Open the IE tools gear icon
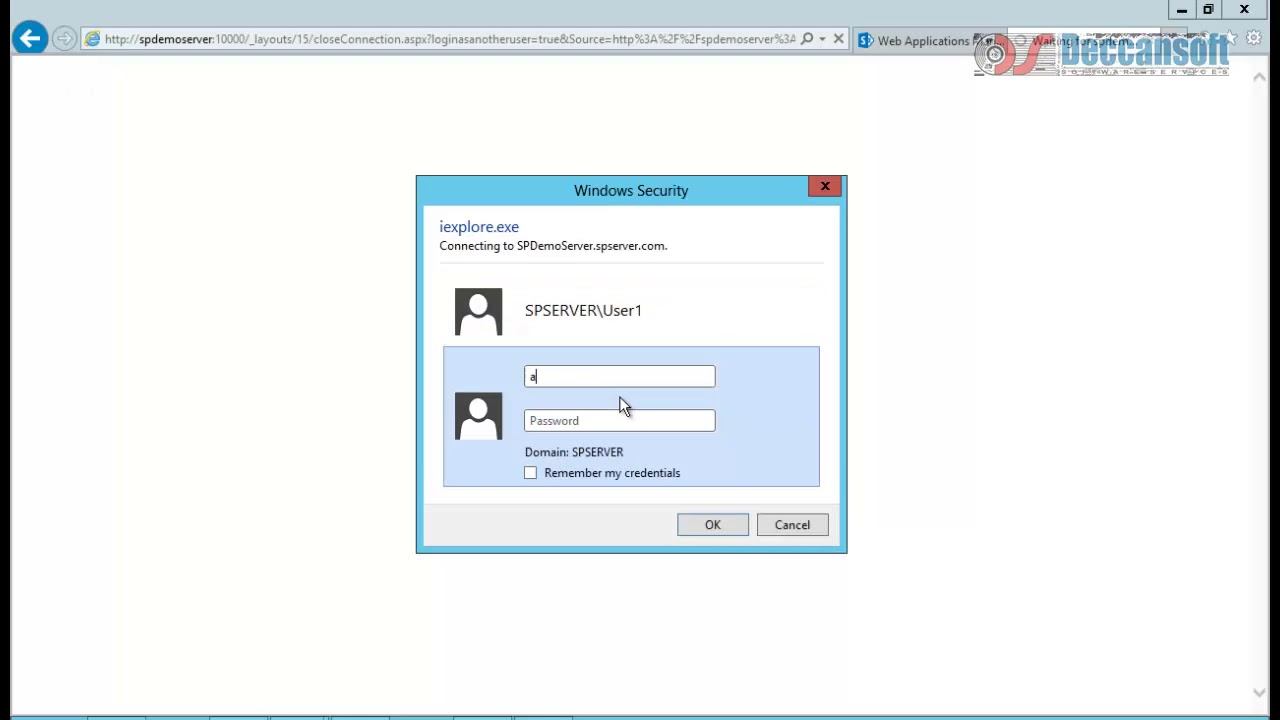This screenshot has height=720, width=1280. click(x=1253, y=39)
